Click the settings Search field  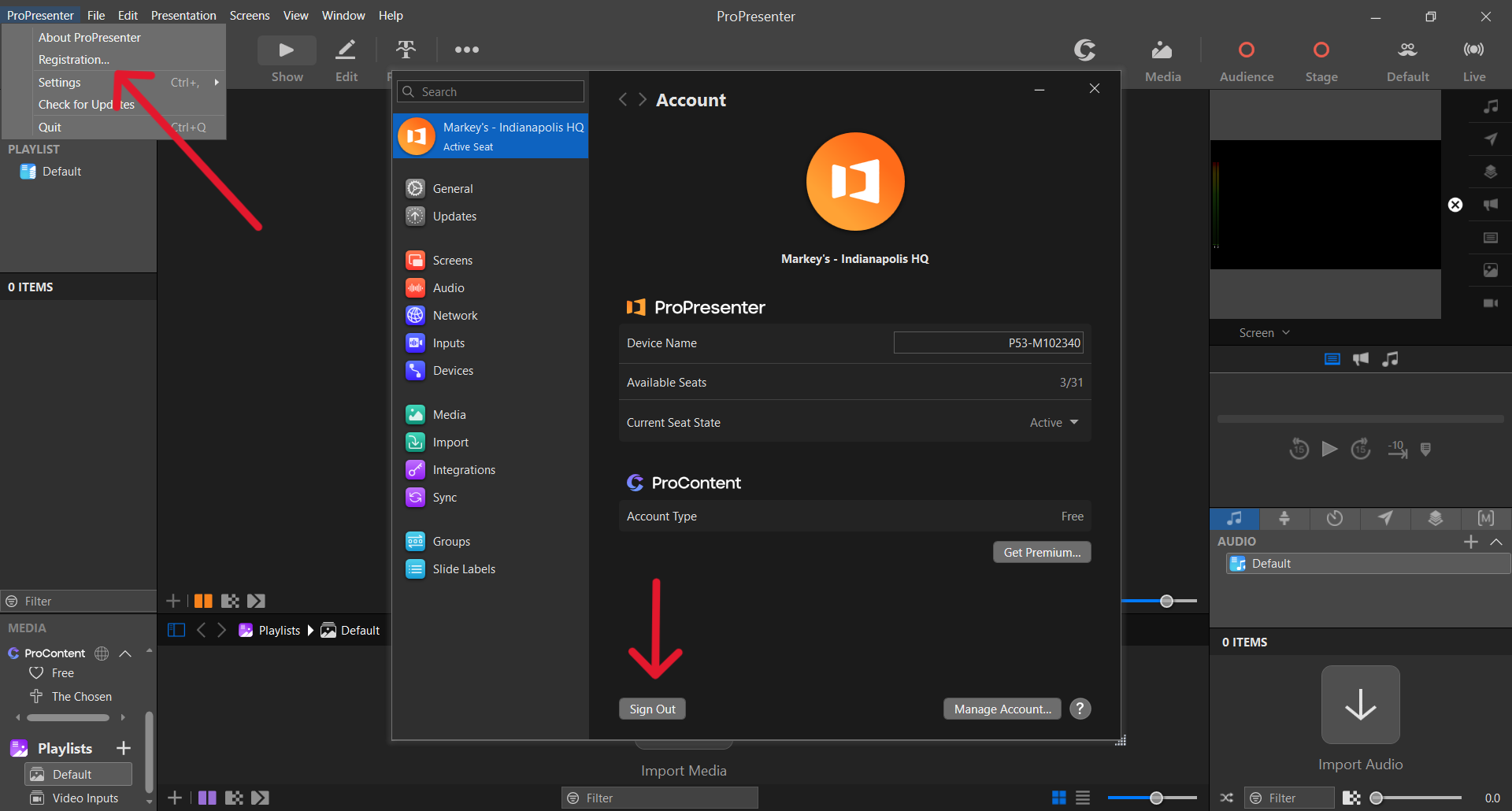click(x=491, y=91)
